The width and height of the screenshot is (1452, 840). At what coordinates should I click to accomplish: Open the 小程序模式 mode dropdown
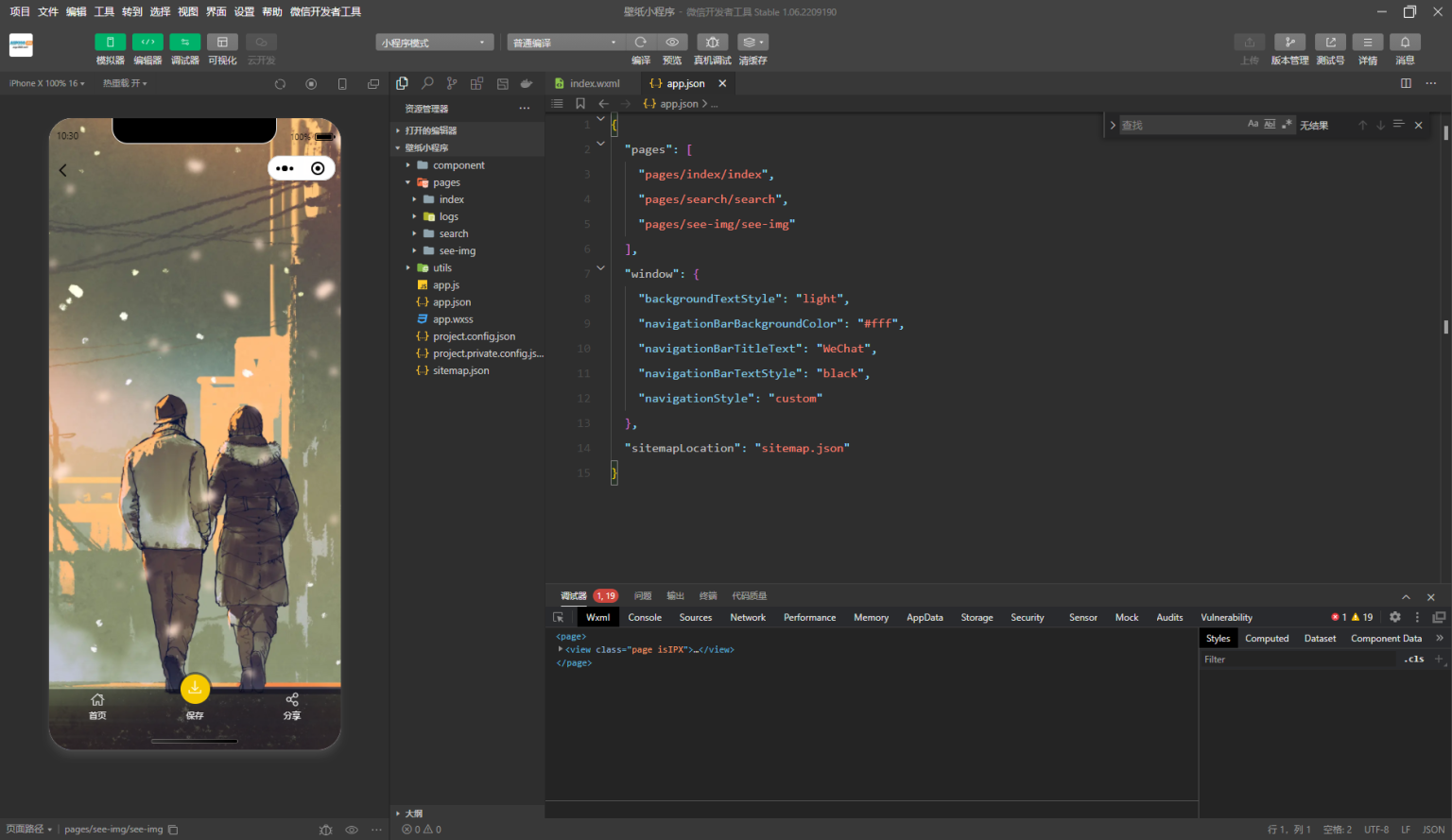point(435,43)
